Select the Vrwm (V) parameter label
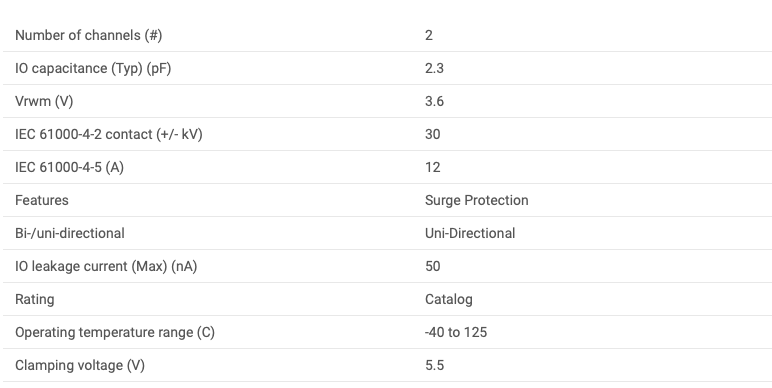Viewport: 772px width, 388px height. click(x=44, y=101)
